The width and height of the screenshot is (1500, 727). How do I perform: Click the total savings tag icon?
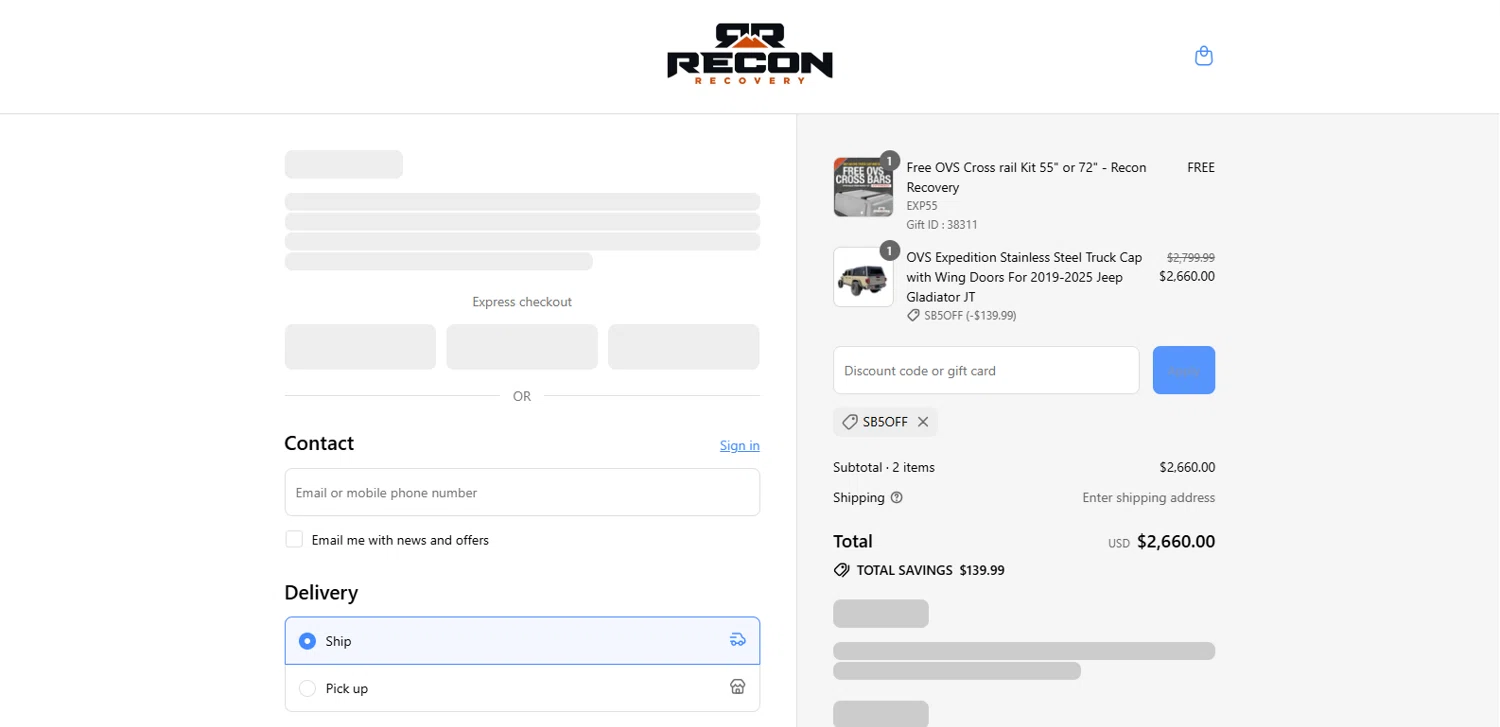click(842, 570)
